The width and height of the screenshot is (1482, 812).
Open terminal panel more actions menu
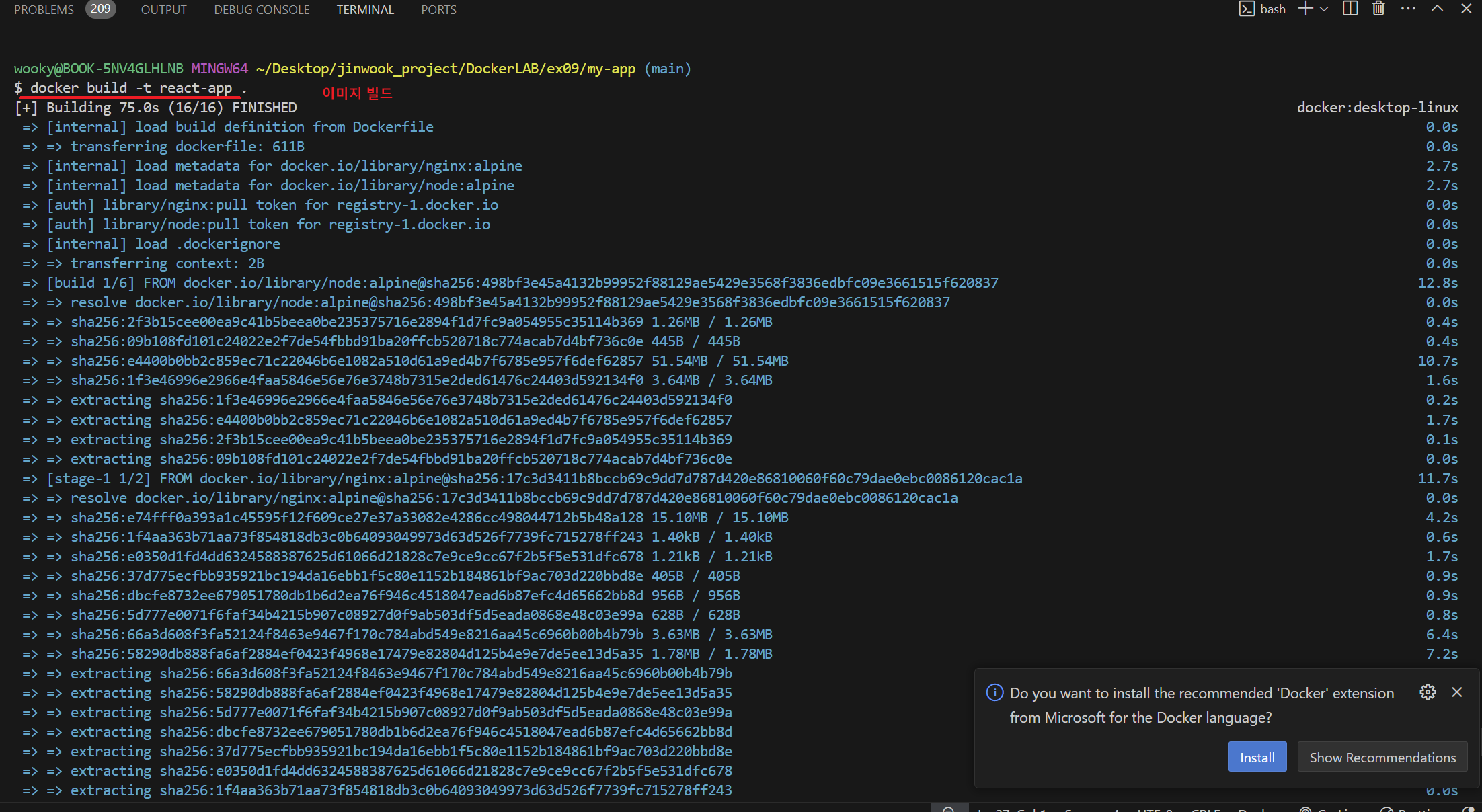pos(1408,9)
